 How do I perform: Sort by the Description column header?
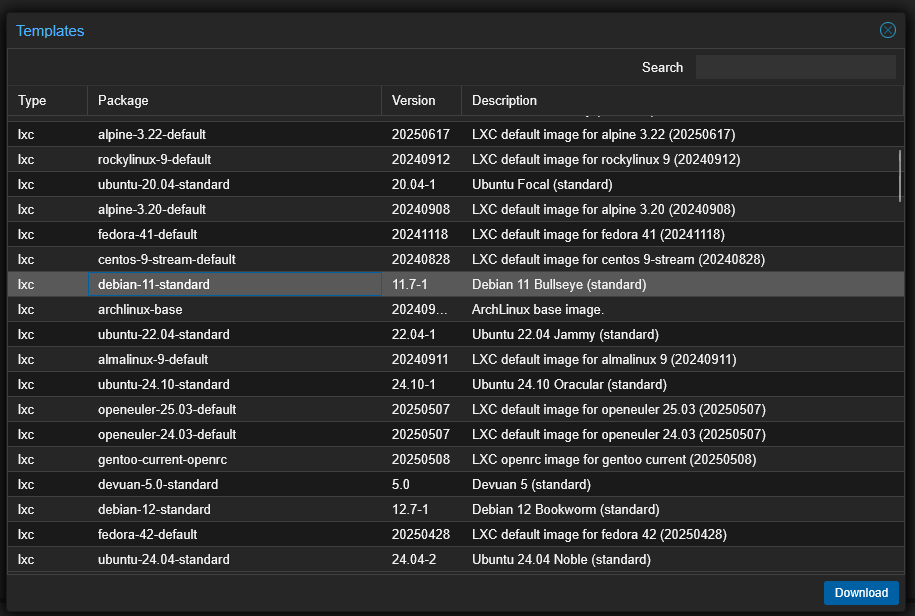(x=682, y=100)
